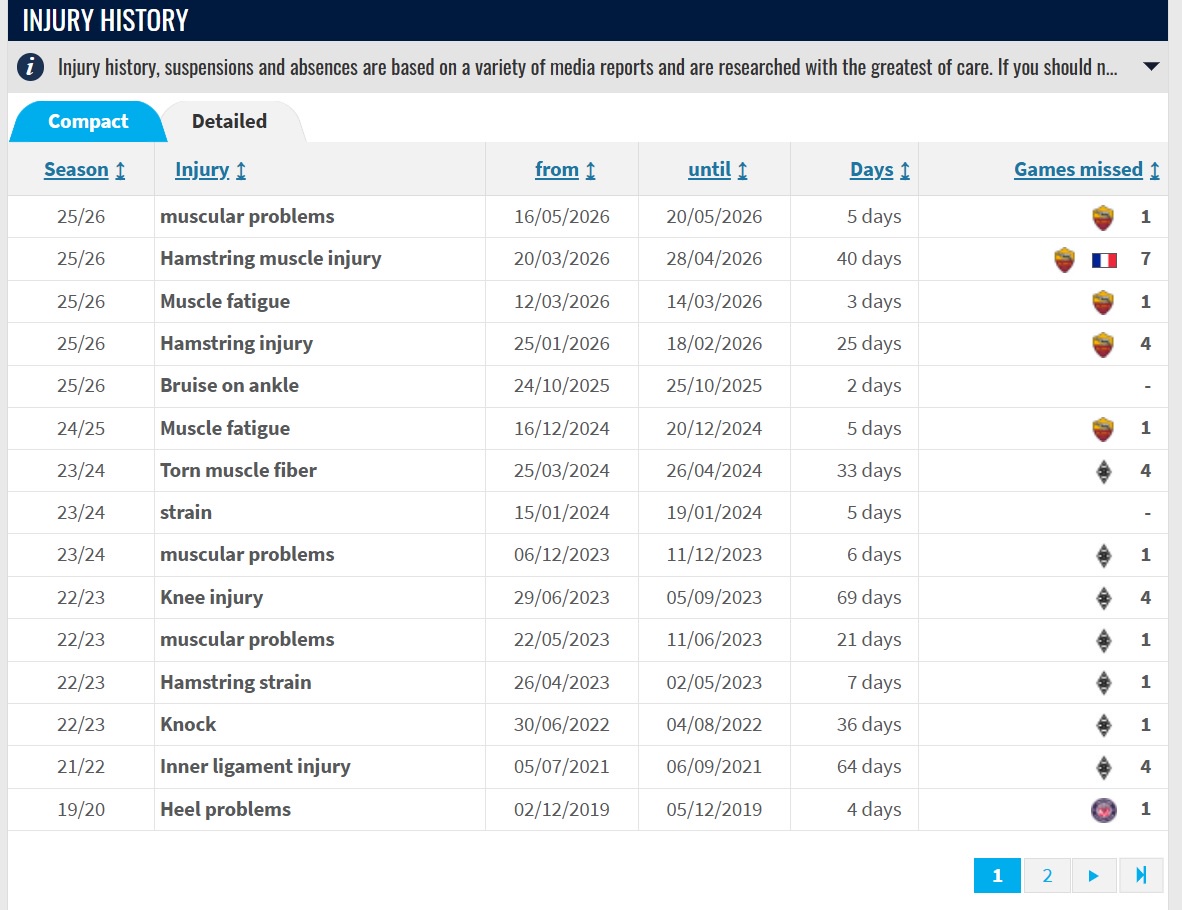1182x910 pixels.
Task: Click club crest in Knee injury row
Action: click(1104, 598)
